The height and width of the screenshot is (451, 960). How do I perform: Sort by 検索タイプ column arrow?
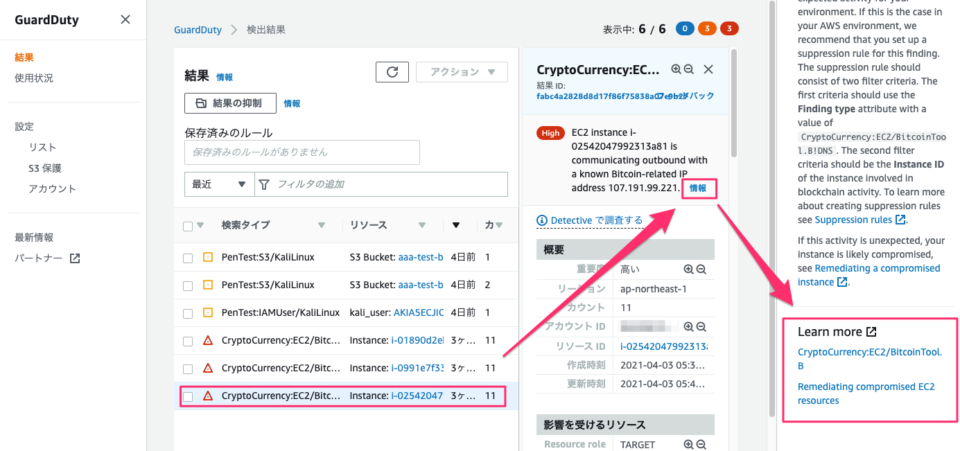pyautogui.click(x=322, y=226)
